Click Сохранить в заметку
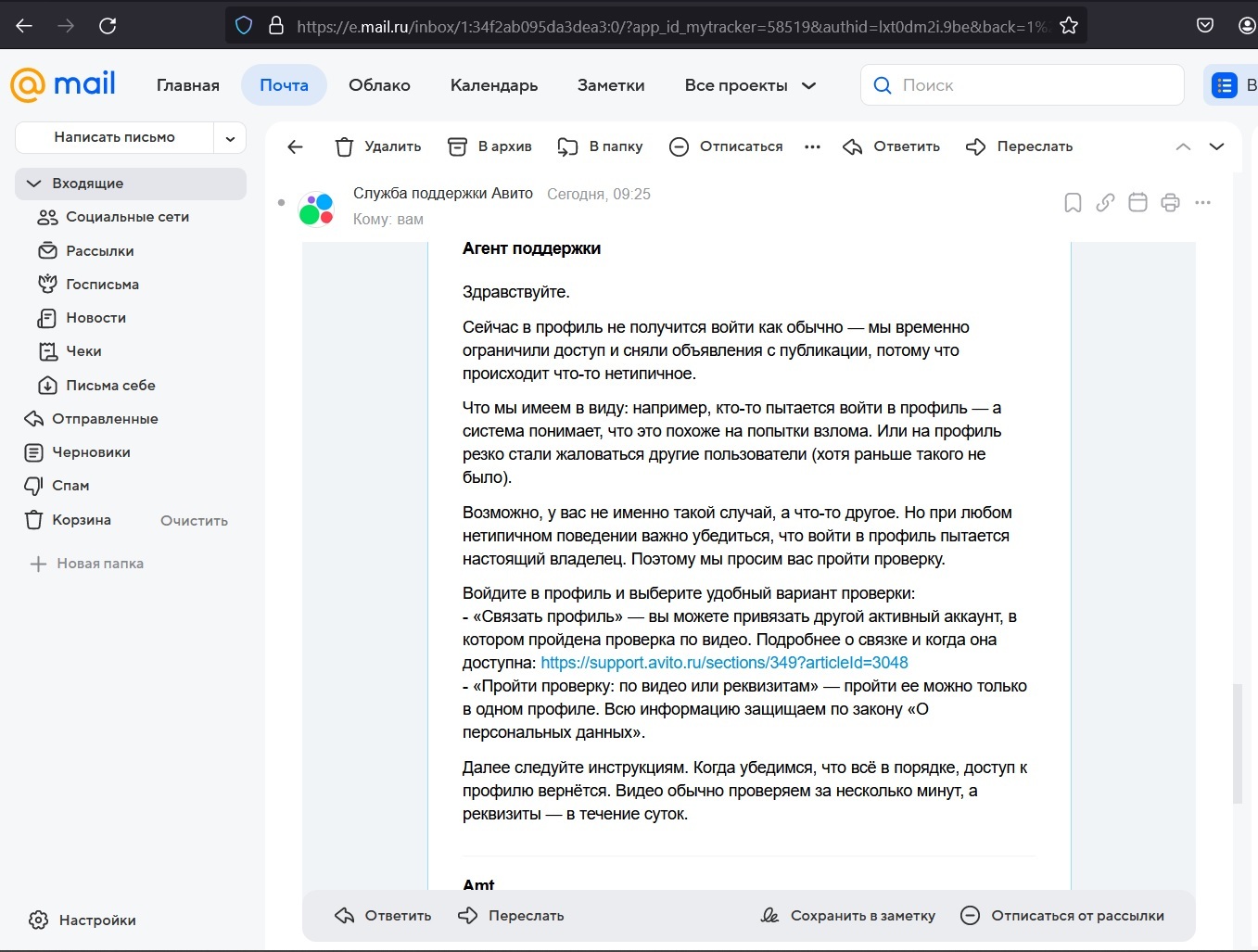This screenshot has height=952, width=1258. tap(848, 916)
